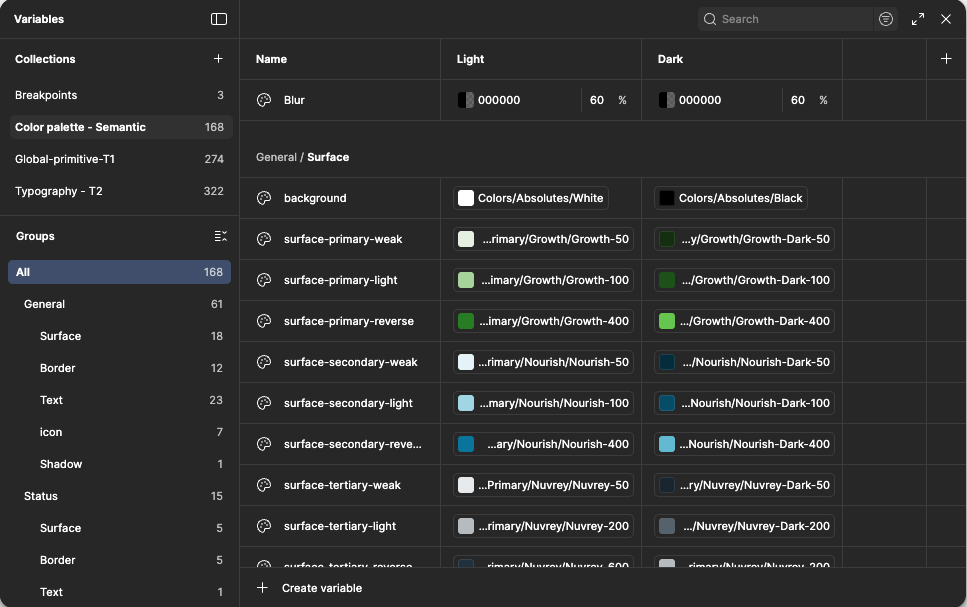Collapse all groups using the Groups icon
The height and width of the screenshot is (607, 967).
click(221, 236)
